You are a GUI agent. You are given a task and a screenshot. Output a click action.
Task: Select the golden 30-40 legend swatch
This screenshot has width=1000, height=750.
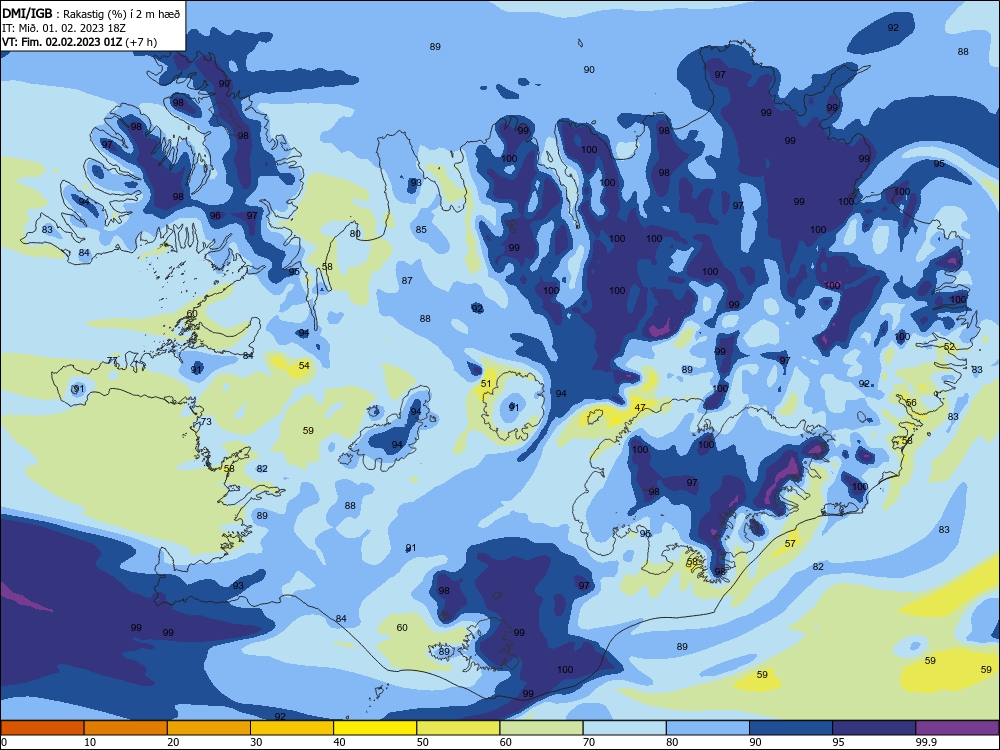pyautogui.click(x=292, y=728)
